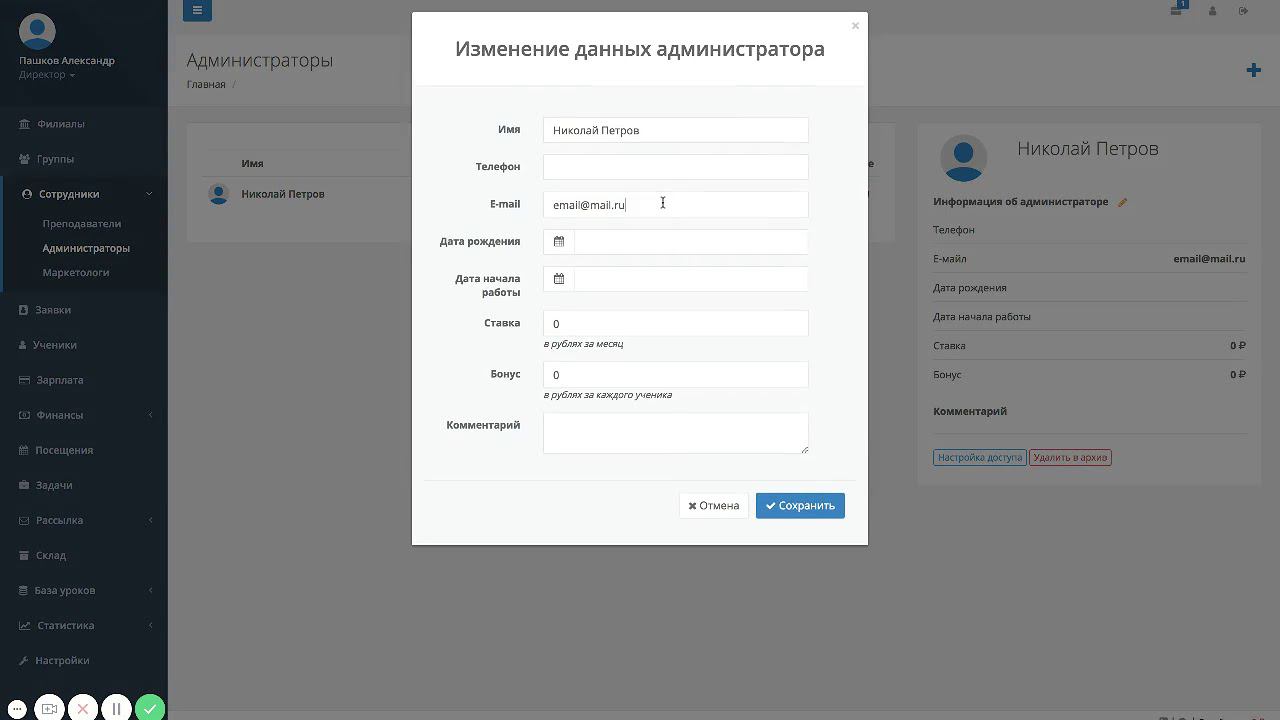
Task: Click the Пашков Александр profile avatar
Action: pyautogui.click(x=37, y=31)
